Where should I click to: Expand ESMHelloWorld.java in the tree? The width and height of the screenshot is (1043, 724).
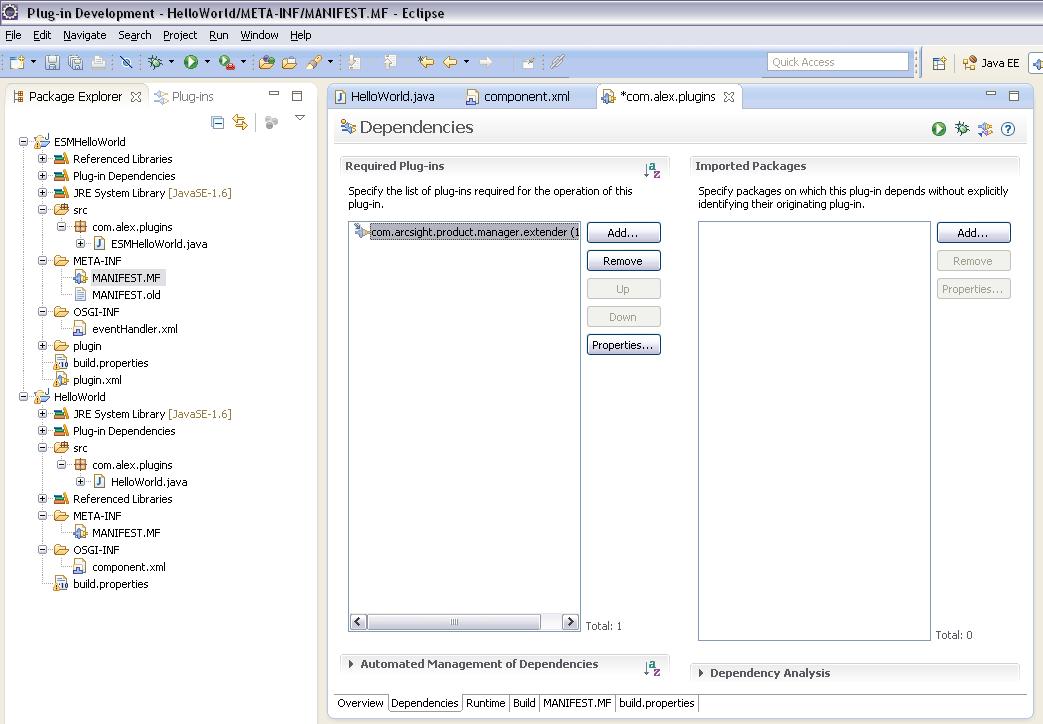(80, 244)
